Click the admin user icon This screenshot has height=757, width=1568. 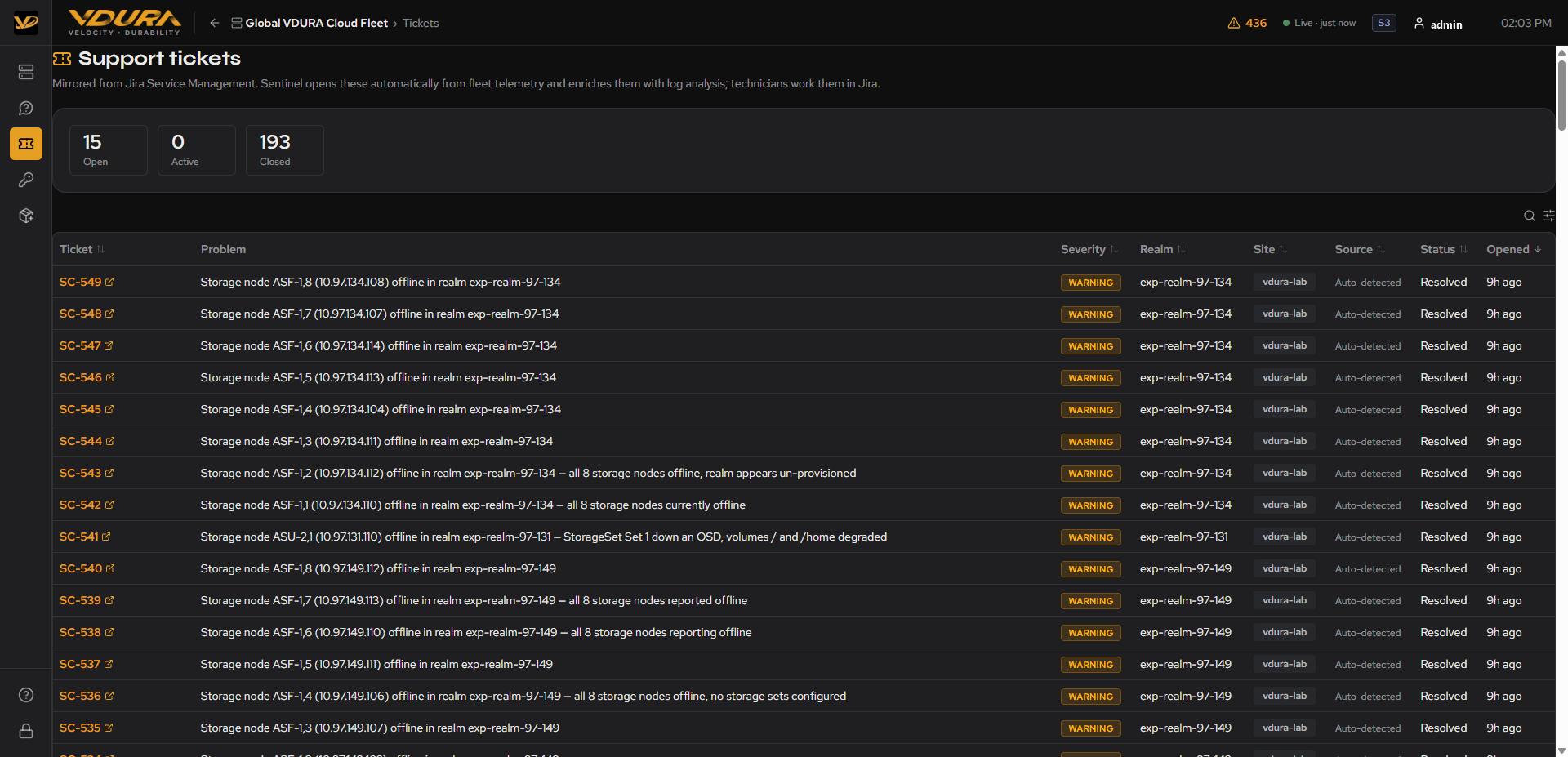click(x=1419, y=23)
